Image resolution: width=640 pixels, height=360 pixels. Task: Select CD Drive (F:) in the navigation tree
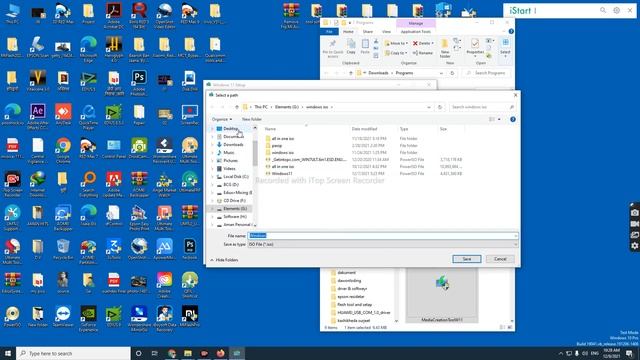[235, 201]
